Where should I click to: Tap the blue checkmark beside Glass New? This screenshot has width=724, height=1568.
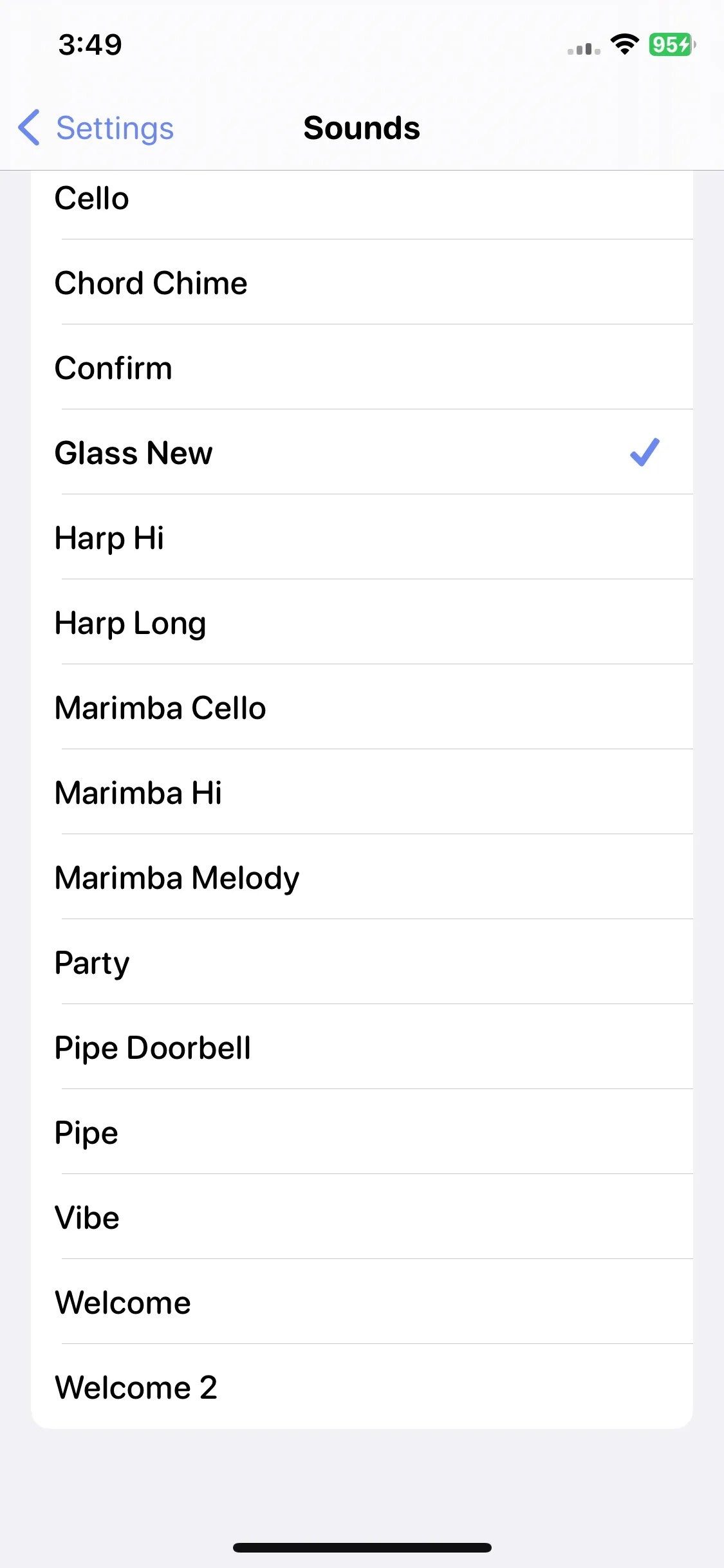point(644,452)
